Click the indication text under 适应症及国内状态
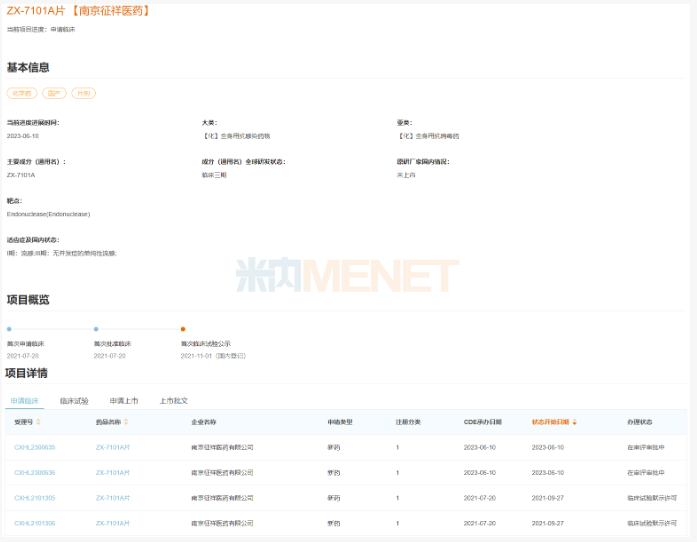Image resolution: width=697 pixels, height=542 pixels. pyautogui.click(x=62, y=253)
